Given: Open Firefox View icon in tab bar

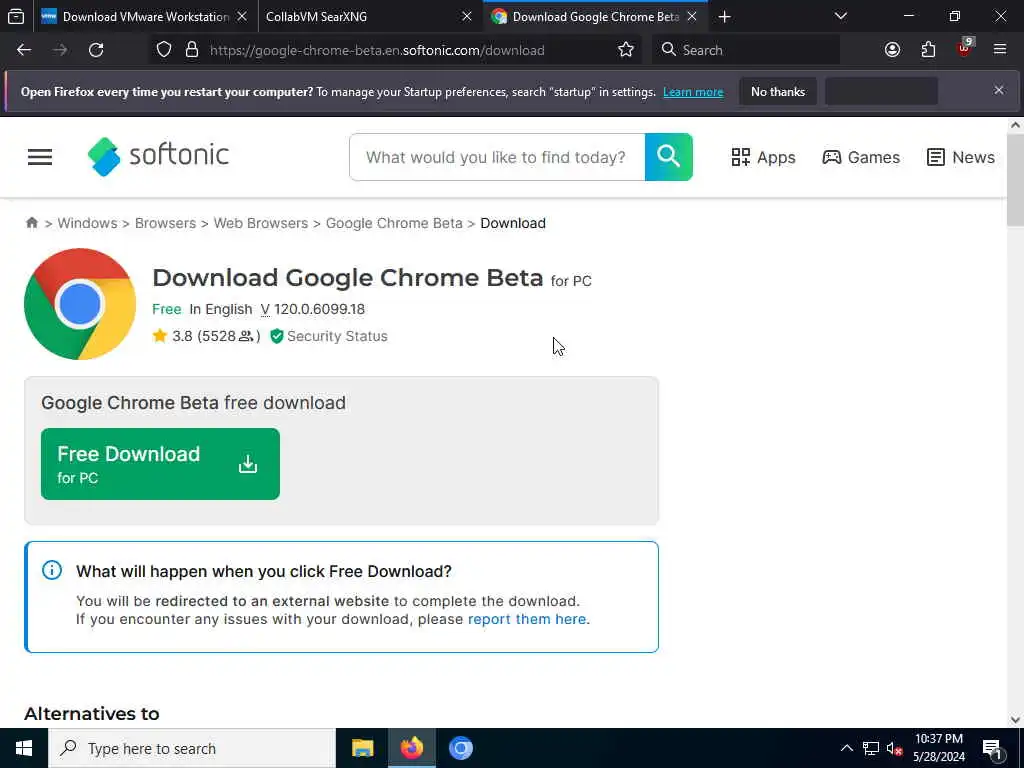Looking at the screenshot, I should (16, 16).
